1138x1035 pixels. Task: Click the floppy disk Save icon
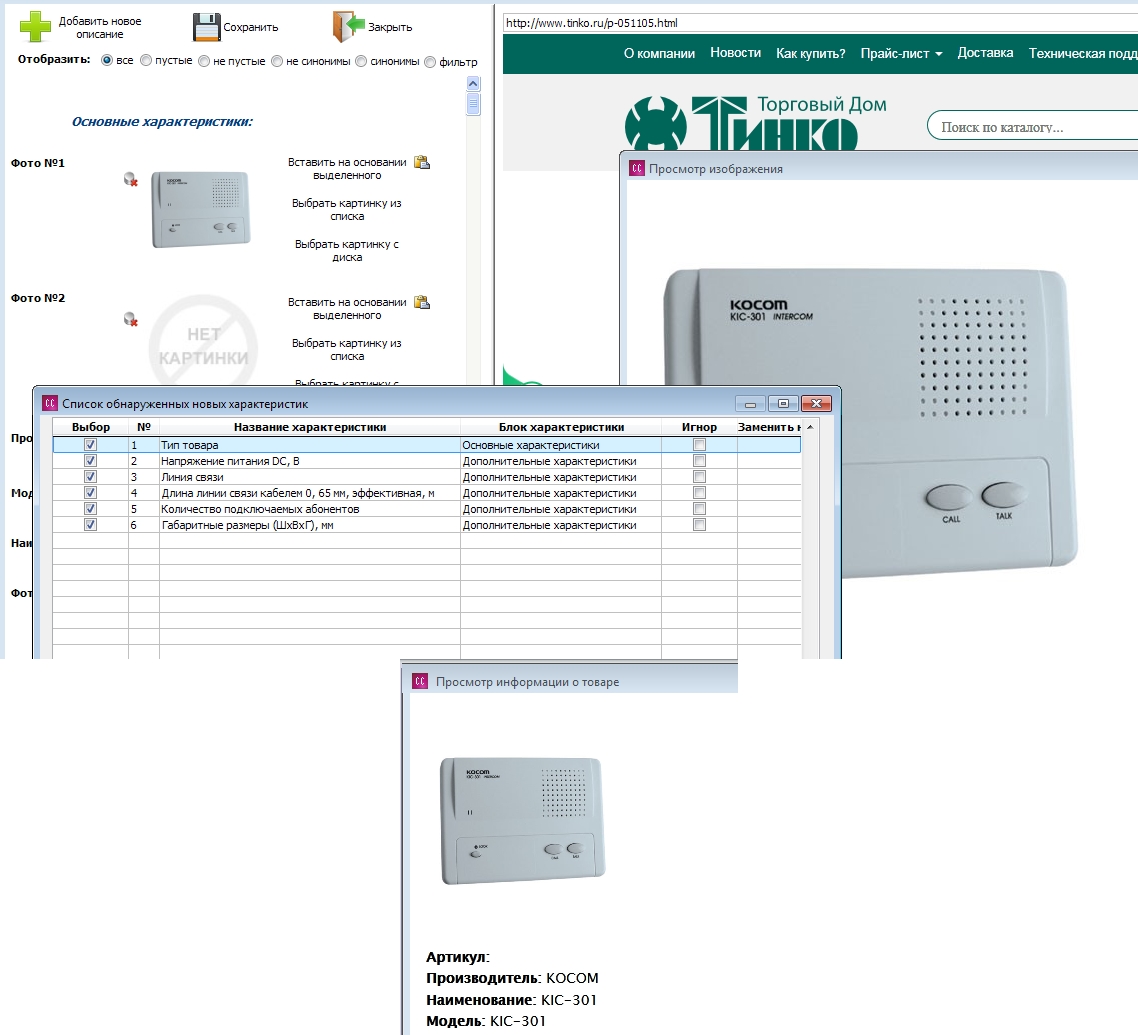pos(206,27)
